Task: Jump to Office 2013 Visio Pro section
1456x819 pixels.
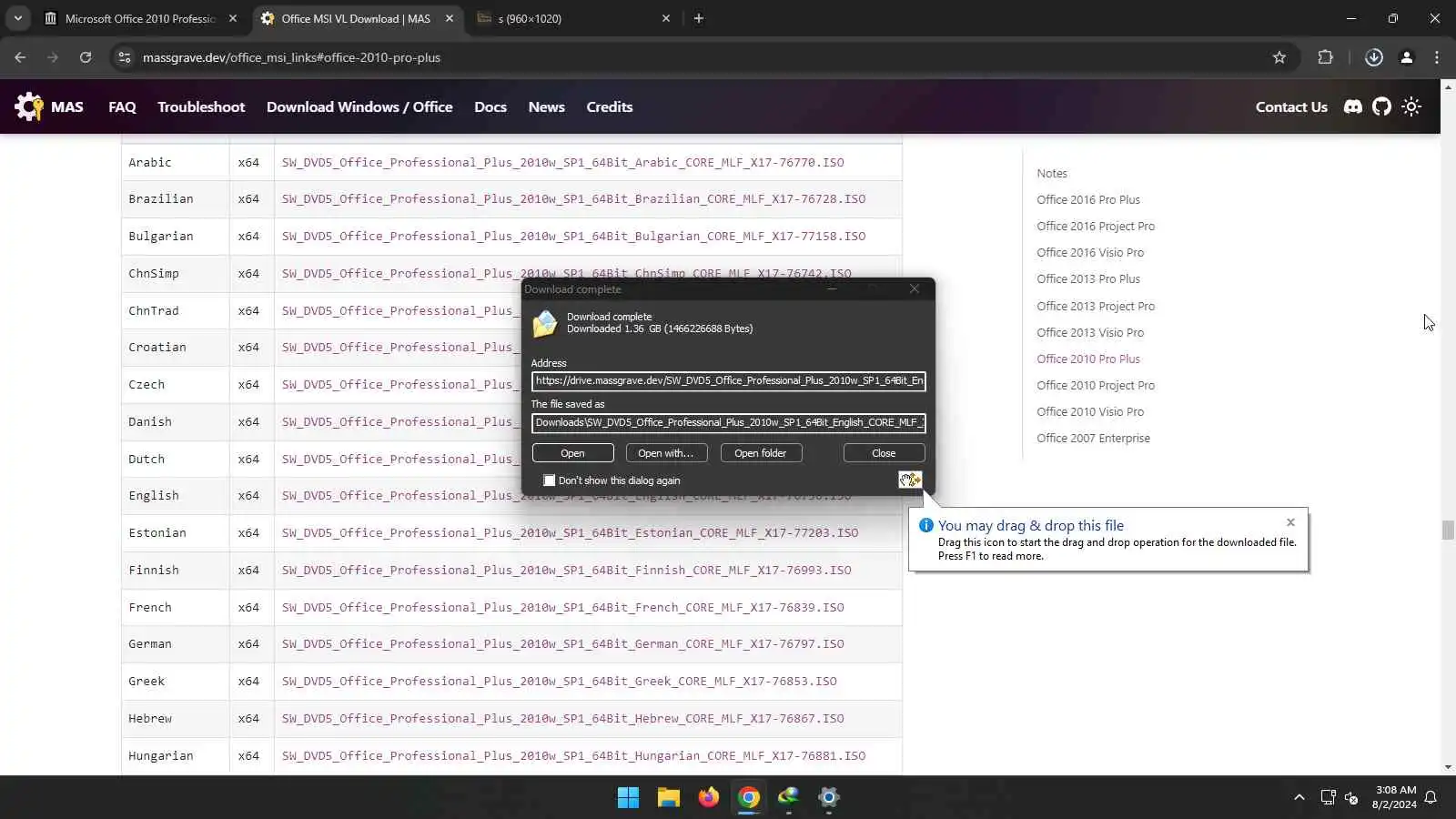Action: coord(1090,333)
